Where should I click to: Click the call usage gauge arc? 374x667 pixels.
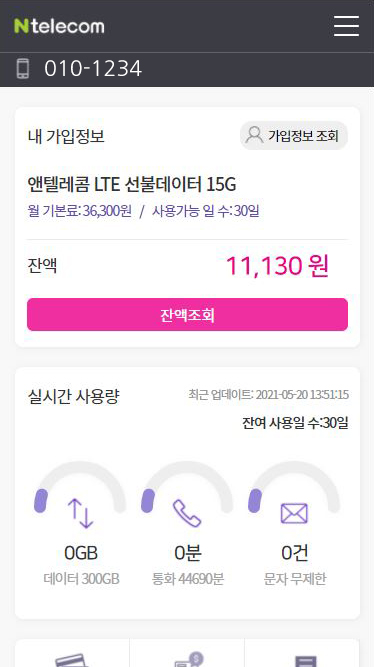coord(187,487)
